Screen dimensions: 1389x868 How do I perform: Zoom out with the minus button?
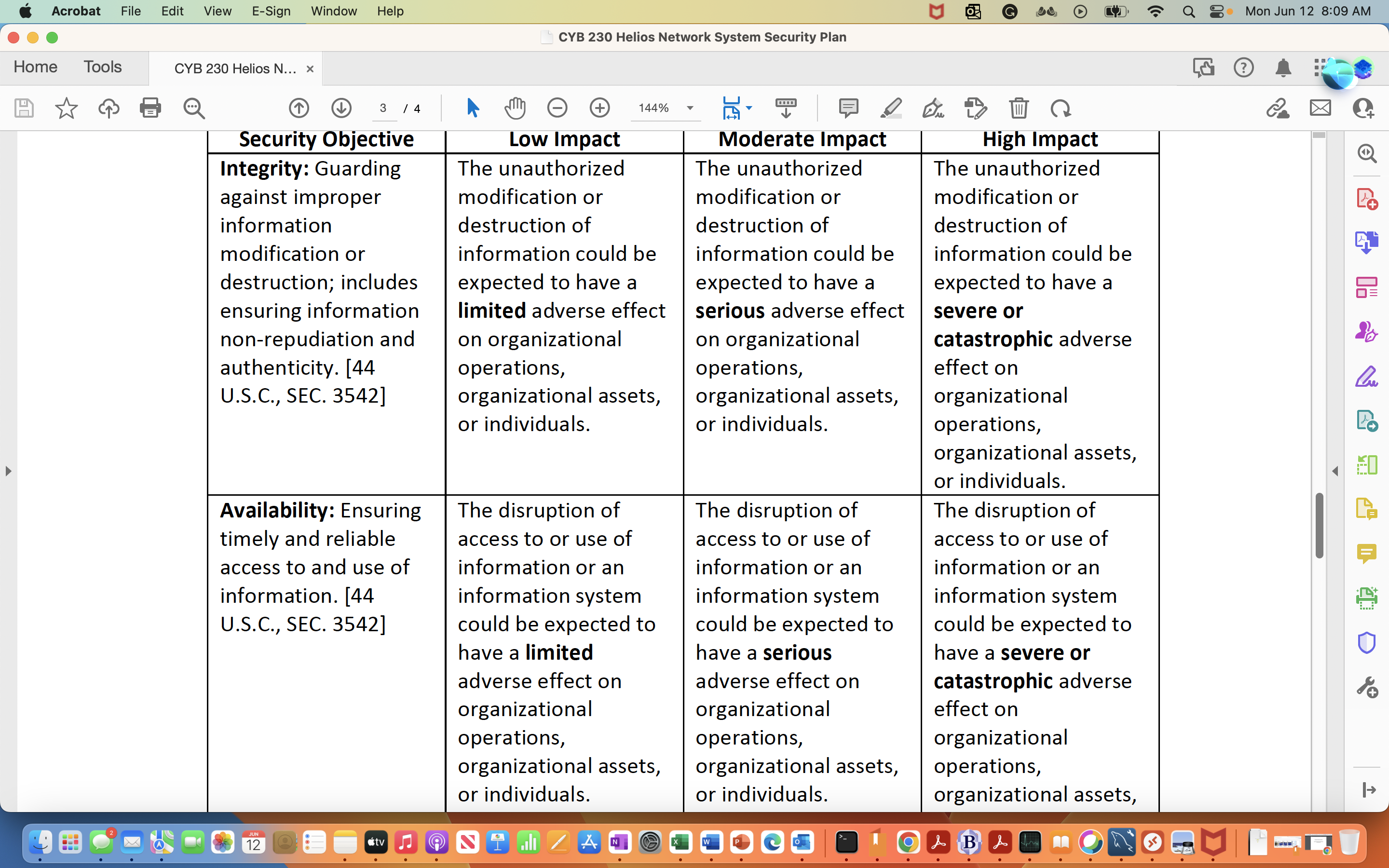558,108
